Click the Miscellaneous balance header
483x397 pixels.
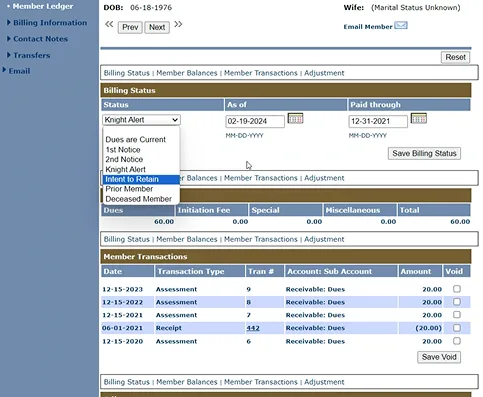(360, 210)
